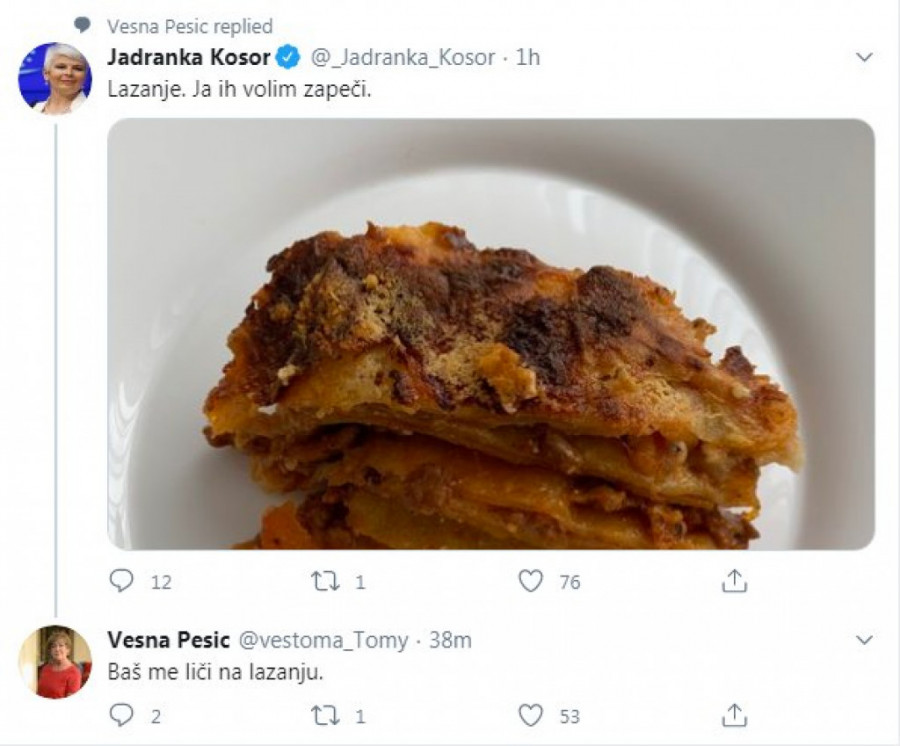The height and width of the screenshot is (746, 900).
Task: Open Jadranka Kosor's profile name link
Action: (x=188, y=57)
